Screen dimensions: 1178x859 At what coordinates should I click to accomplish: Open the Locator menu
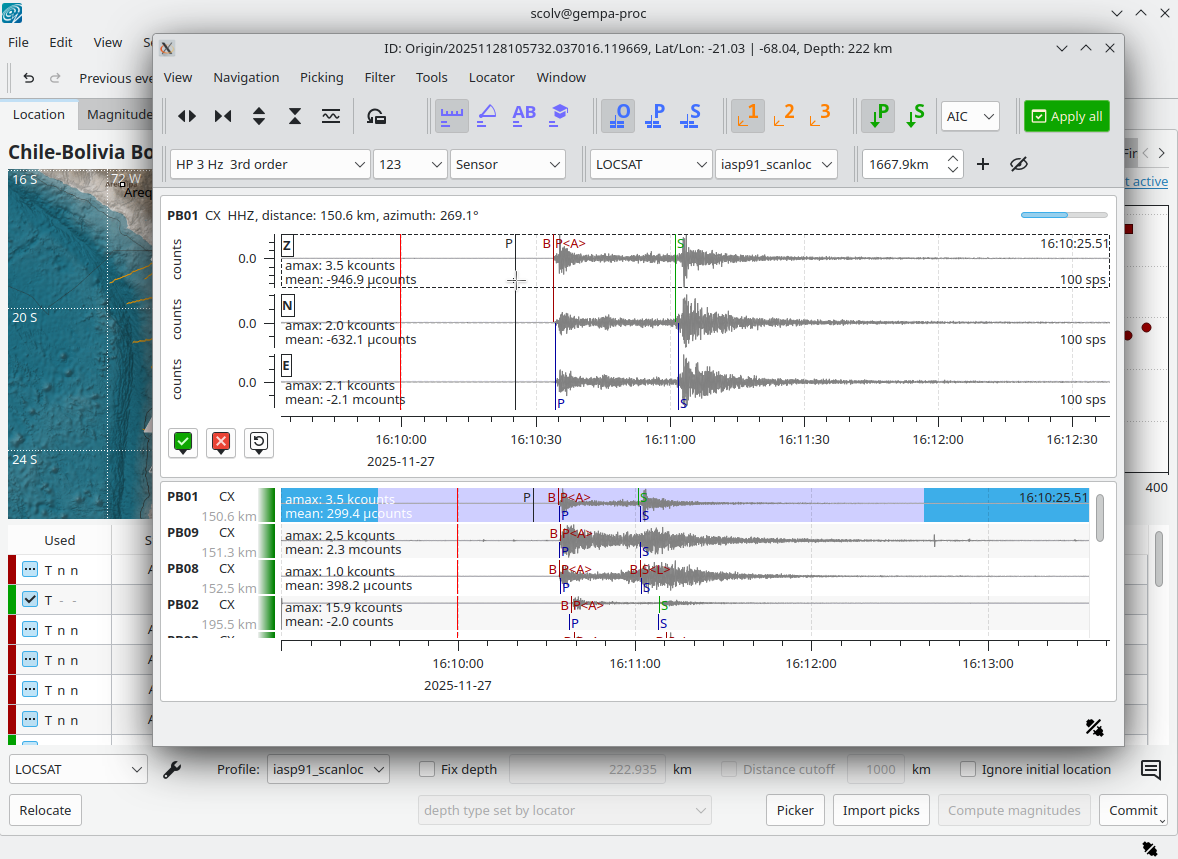point(491,77)
